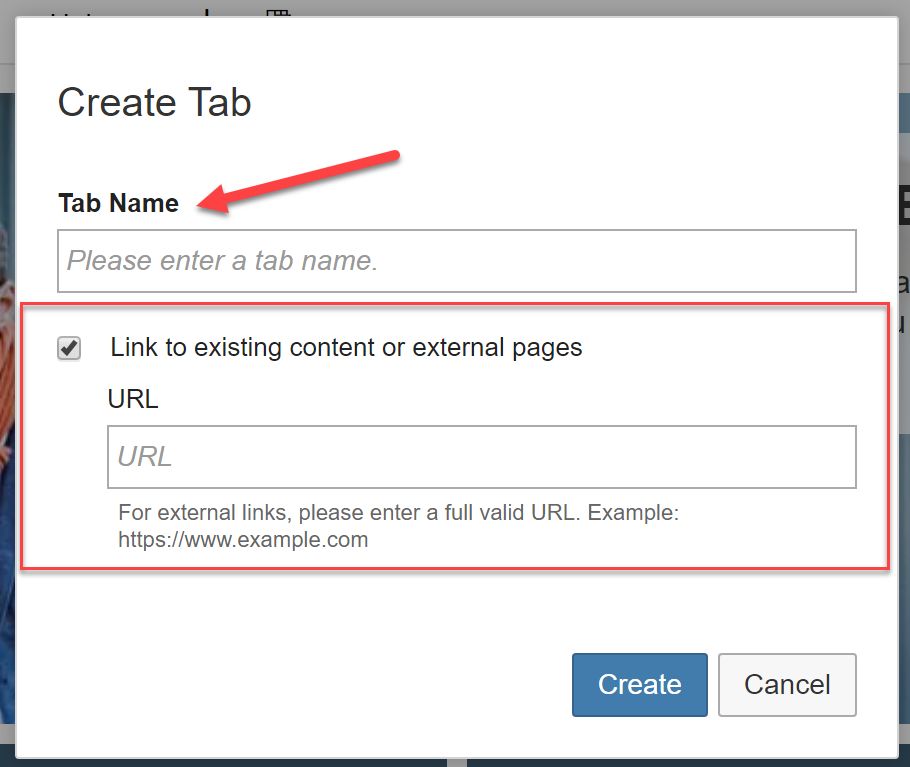Image resolution: width=910 pixels, height=767 pixels.
Task: Click the red arrow pointing to Tab Name
Action: coord(298,182)
